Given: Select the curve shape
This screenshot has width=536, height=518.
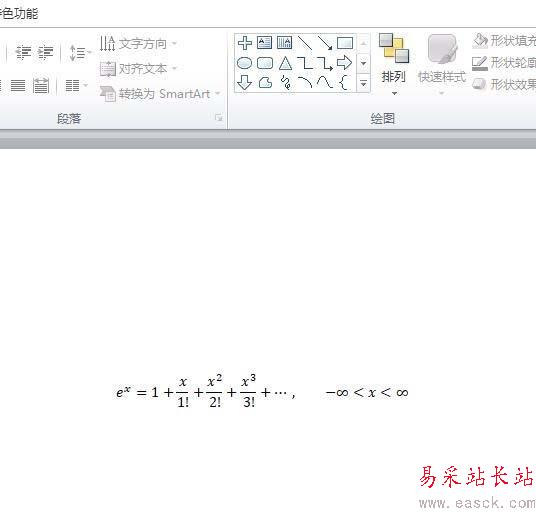Looking at the screenshot, I should pos(325,82).
